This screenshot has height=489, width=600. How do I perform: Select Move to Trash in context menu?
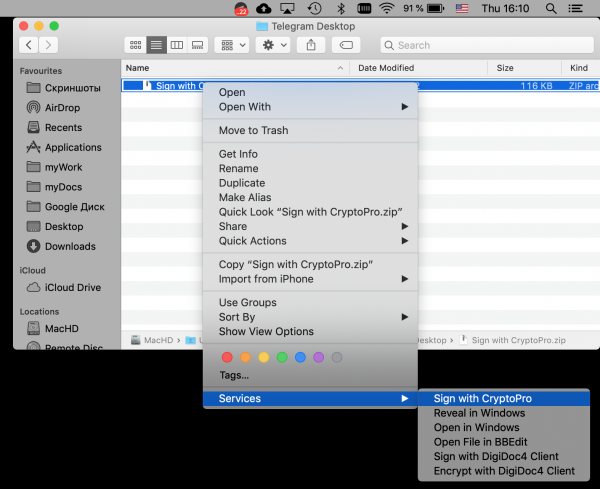(x=253, y=131)
